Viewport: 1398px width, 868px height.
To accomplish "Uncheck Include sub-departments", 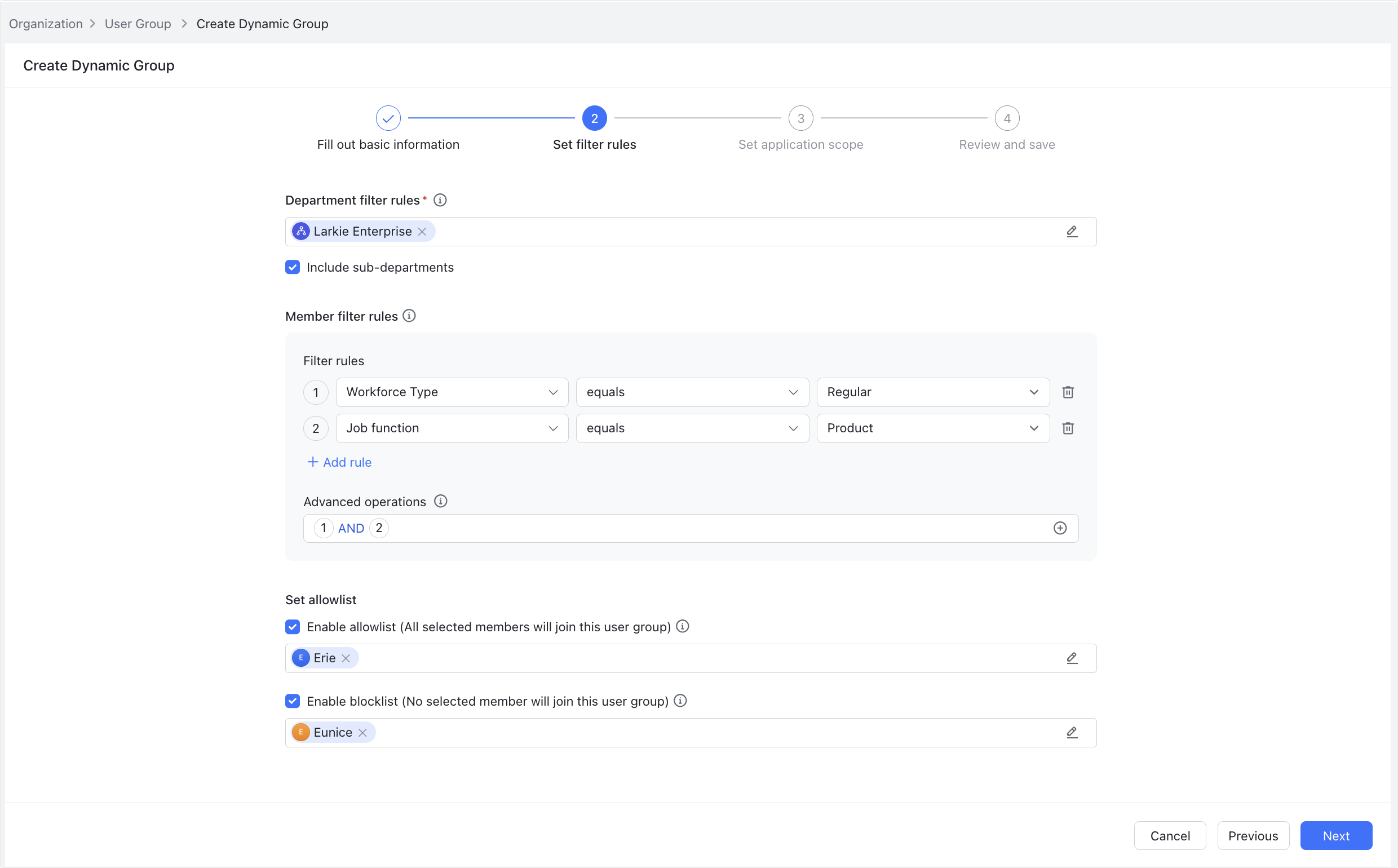I will click(x=293, y=267).
